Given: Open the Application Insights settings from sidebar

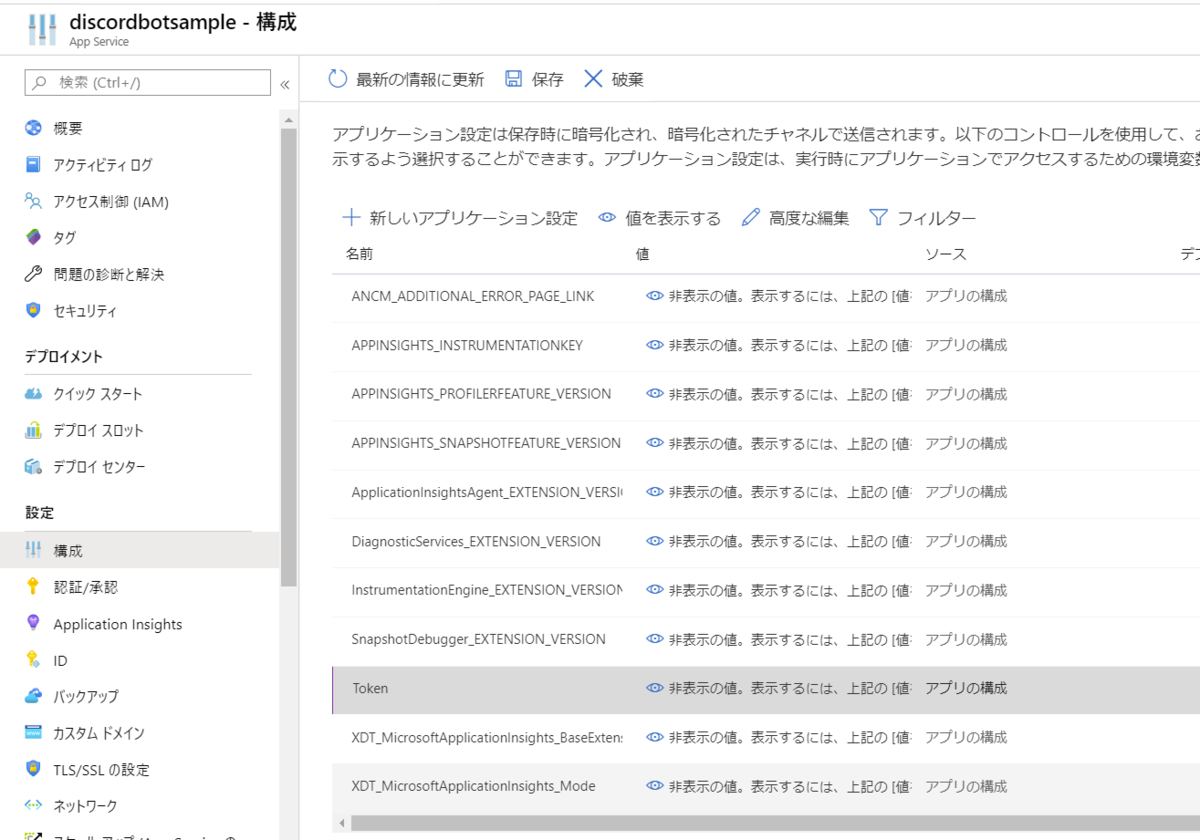Looking at the screenshot, I should coord(117,623).
